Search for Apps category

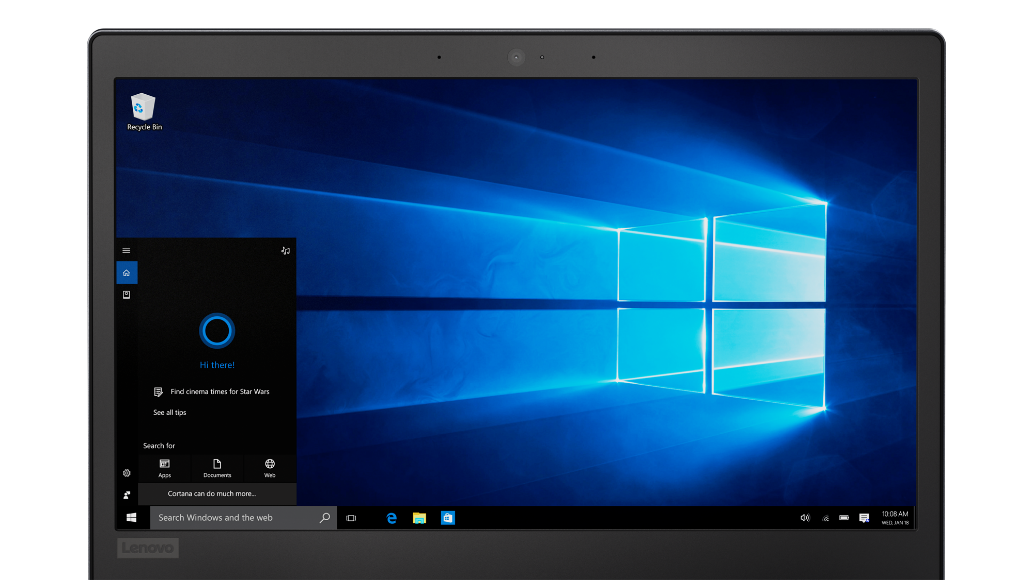(165, 467)
